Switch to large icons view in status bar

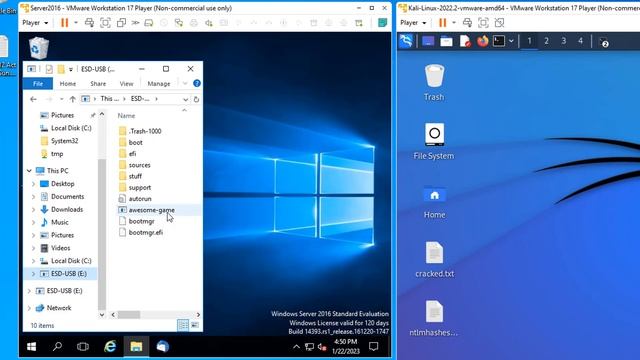195,325
